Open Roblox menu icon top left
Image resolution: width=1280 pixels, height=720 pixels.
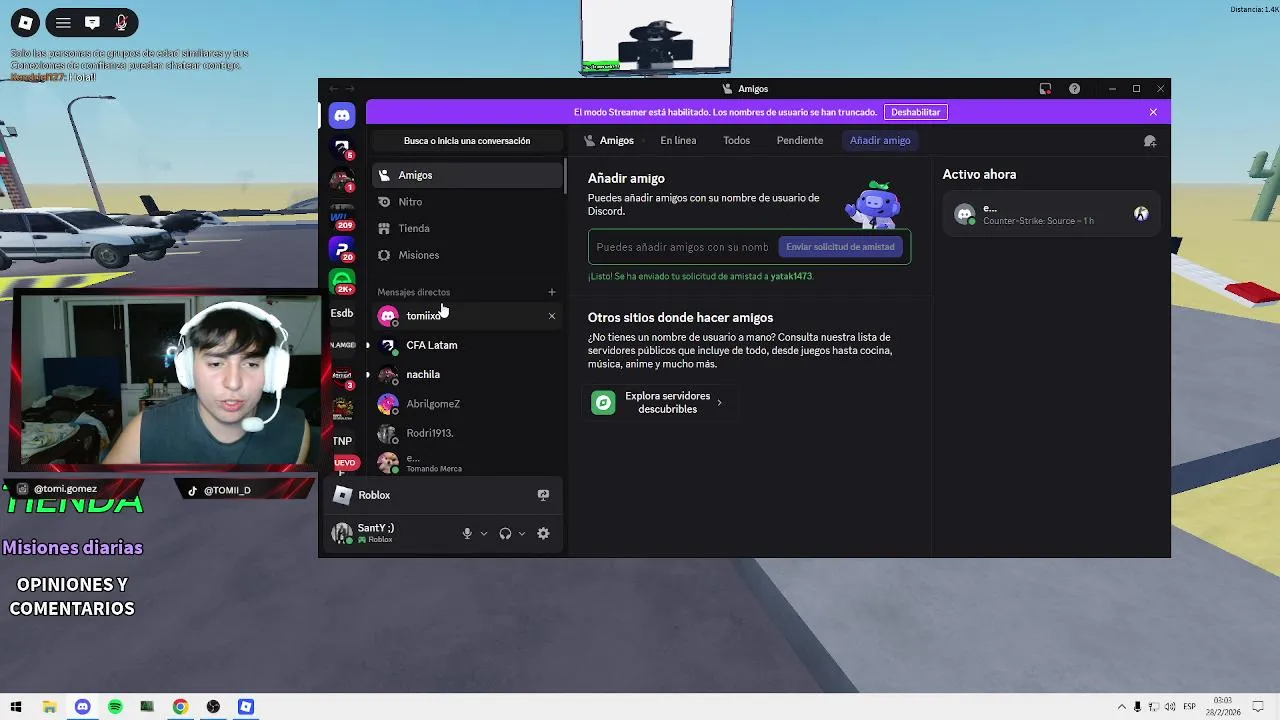pos(25,22)
